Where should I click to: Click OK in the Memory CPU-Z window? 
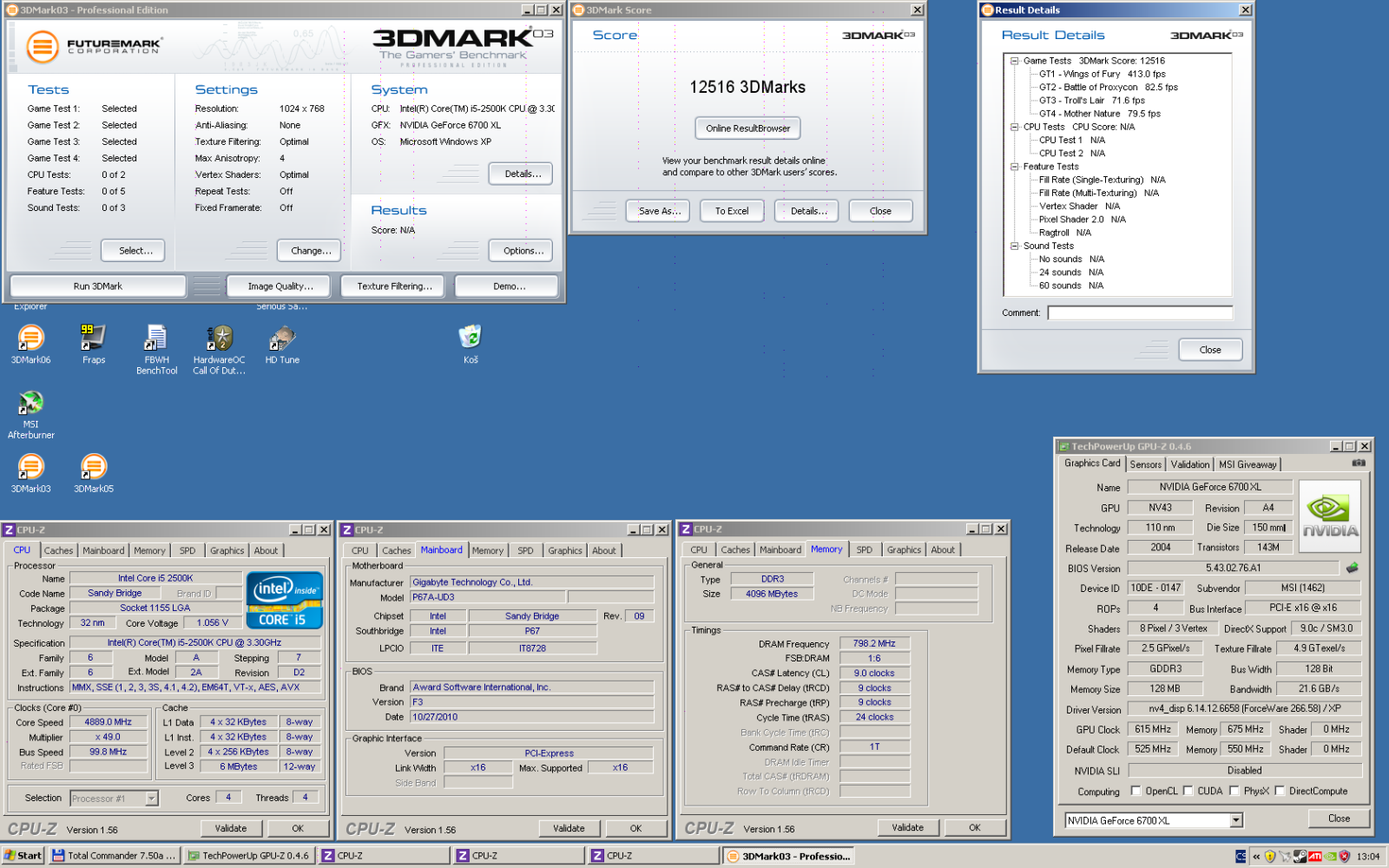975,828
